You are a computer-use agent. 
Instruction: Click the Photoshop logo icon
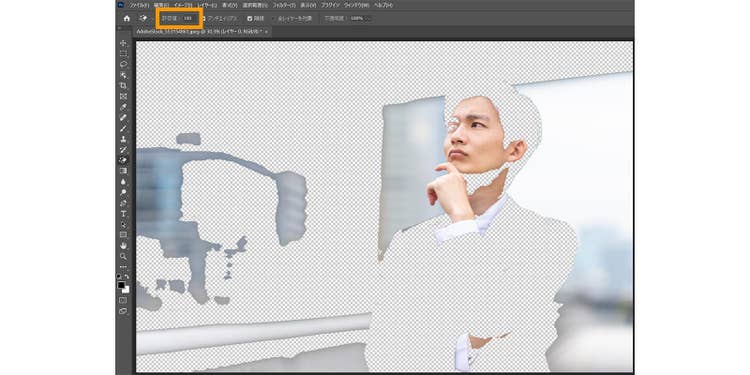pyautogui.click(x=120, y=5)
